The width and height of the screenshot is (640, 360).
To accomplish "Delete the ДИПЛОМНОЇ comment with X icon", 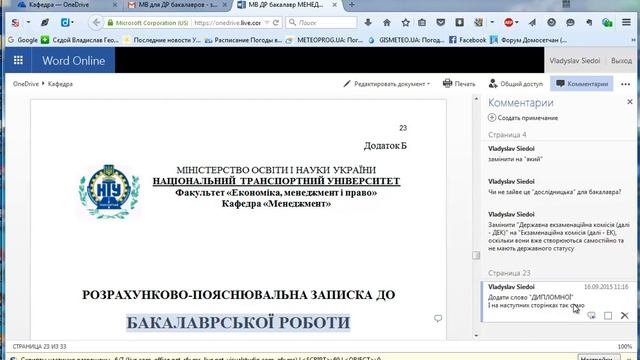I will [x=624, y=316].
